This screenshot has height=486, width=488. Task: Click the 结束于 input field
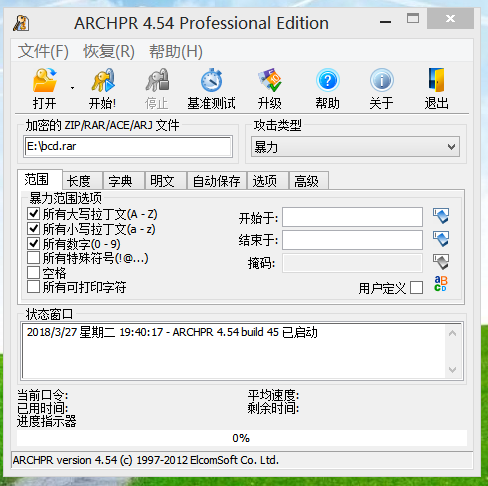click(352, 240)
